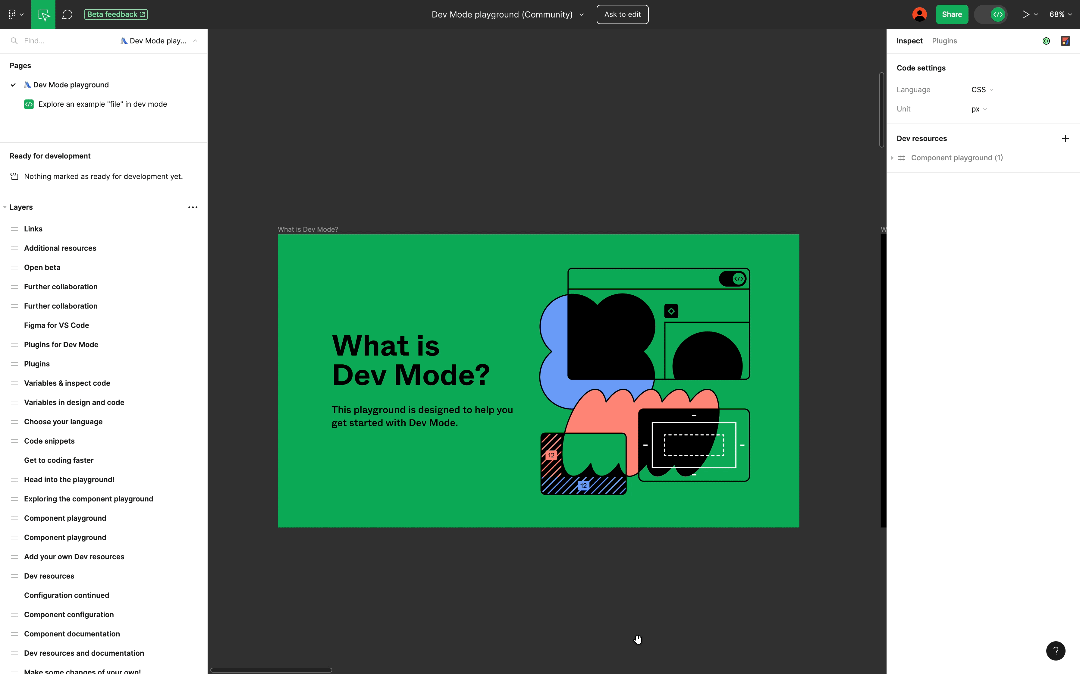
Task: Select the Exploring the component playground layer
Action: [88, 498]
